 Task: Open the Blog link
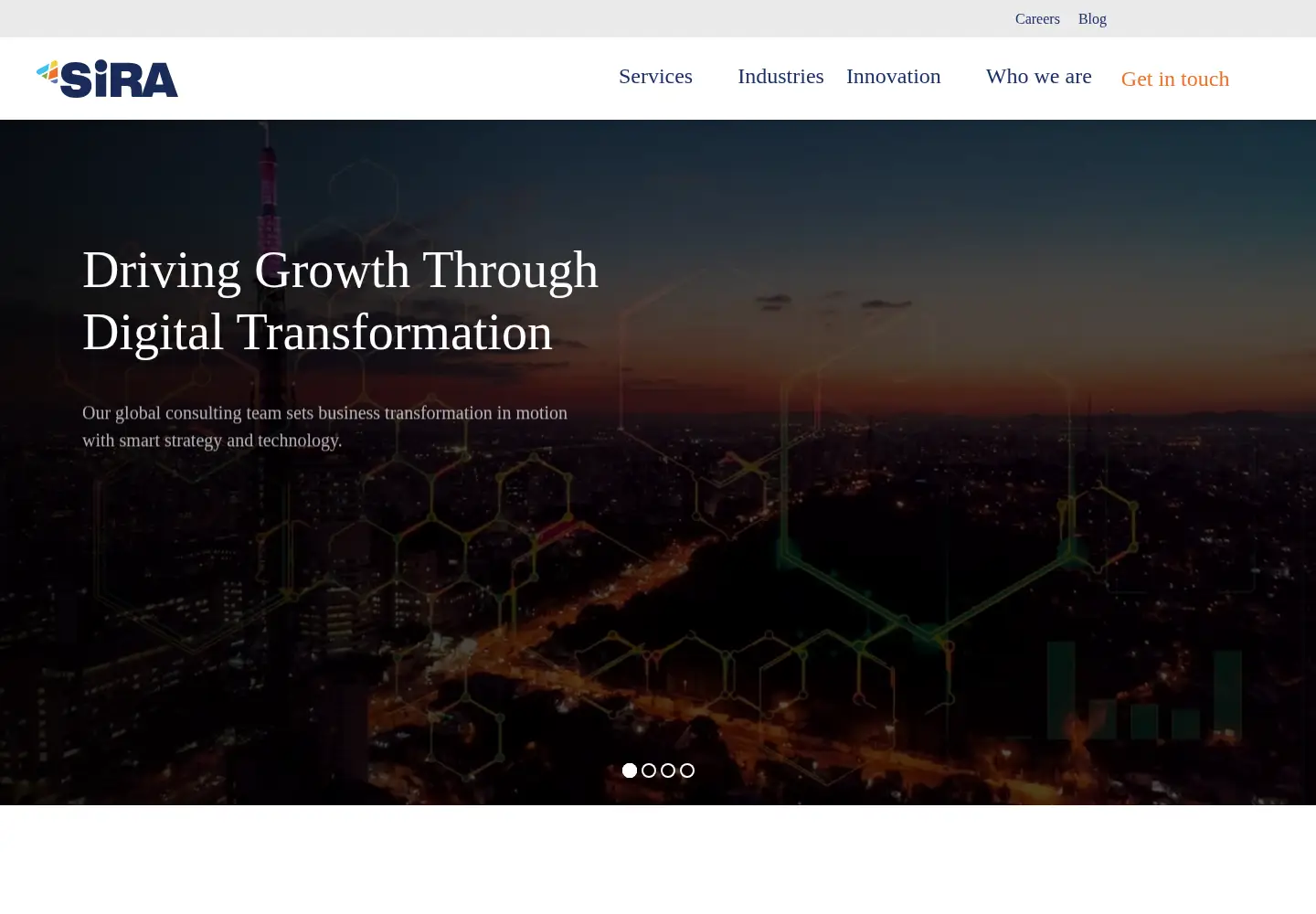click(x=1092, y=19)
